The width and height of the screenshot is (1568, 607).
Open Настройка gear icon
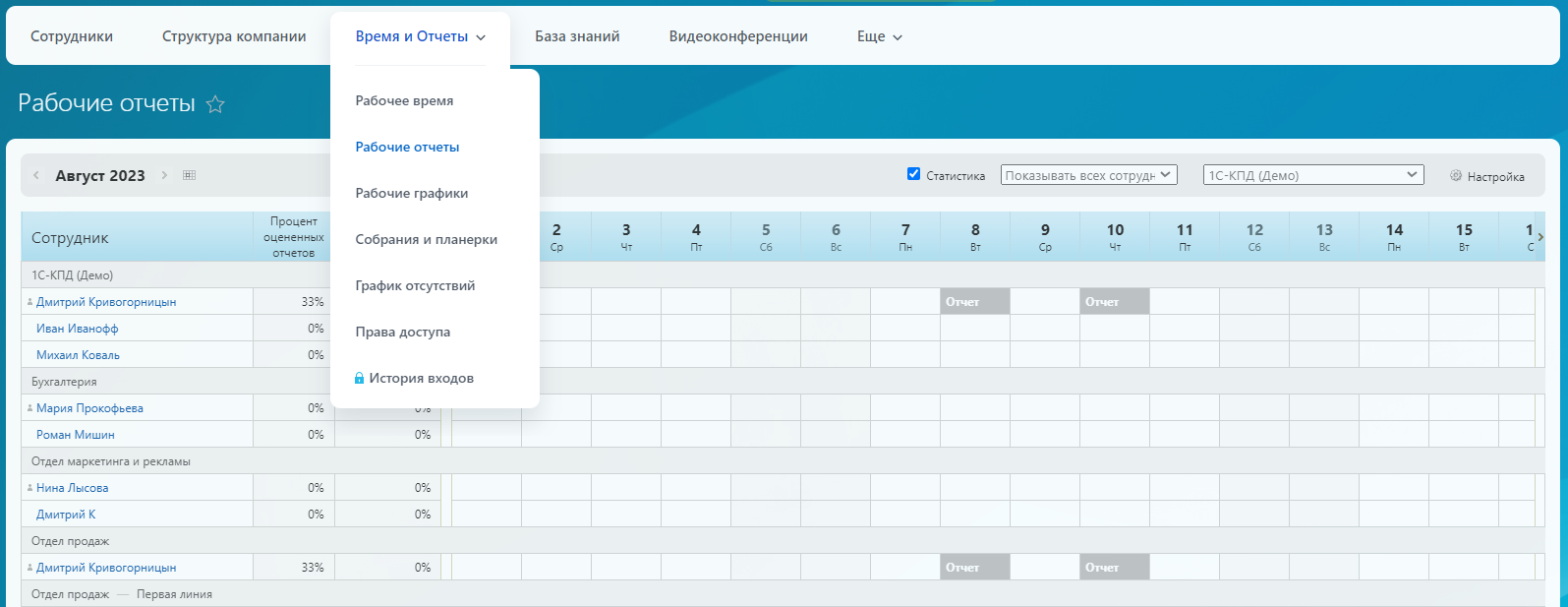tap(1456, 176)
